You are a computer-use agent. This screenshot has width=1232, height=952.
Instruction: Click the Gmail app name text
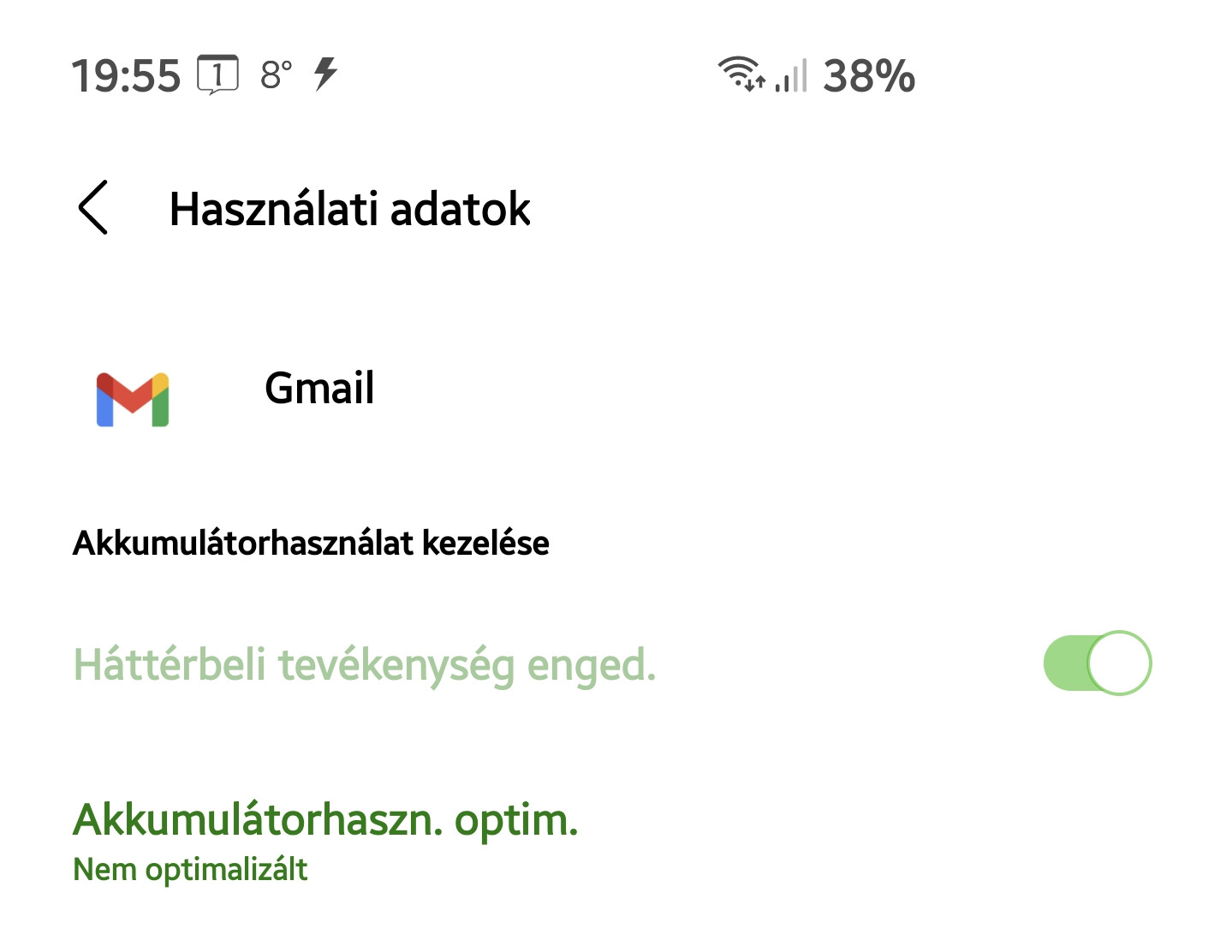click(319, 388)
